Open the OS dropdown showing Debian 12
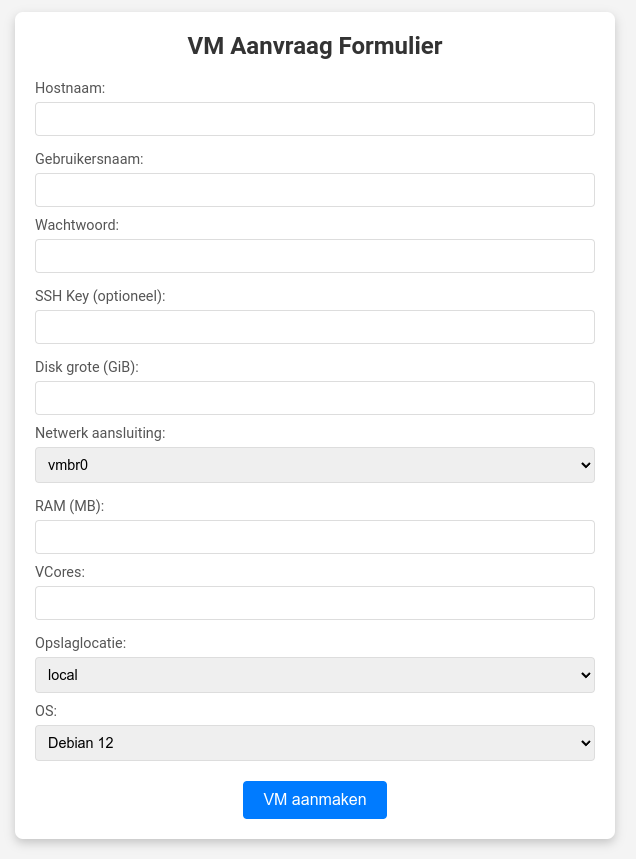The image size is (636, 859). (x=314, y=743)
